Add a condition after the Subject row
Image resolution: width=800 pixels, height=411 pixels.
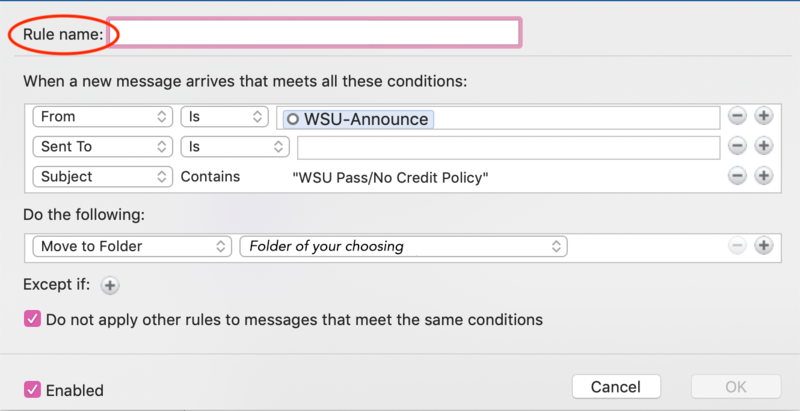[x=763, y=176]
